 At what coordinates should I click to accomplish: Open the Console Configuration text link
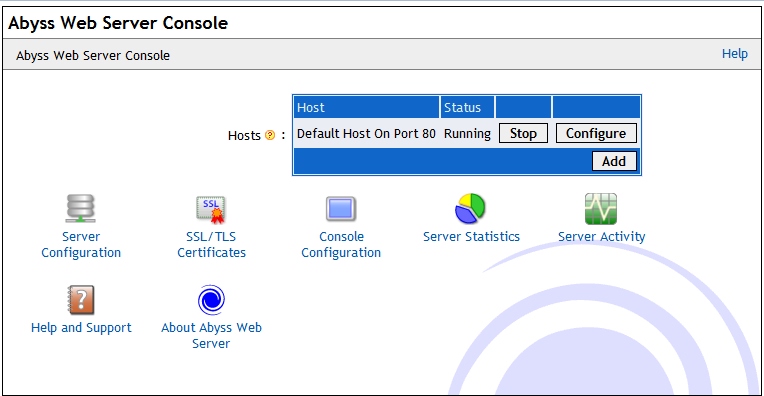pos(341,245)
